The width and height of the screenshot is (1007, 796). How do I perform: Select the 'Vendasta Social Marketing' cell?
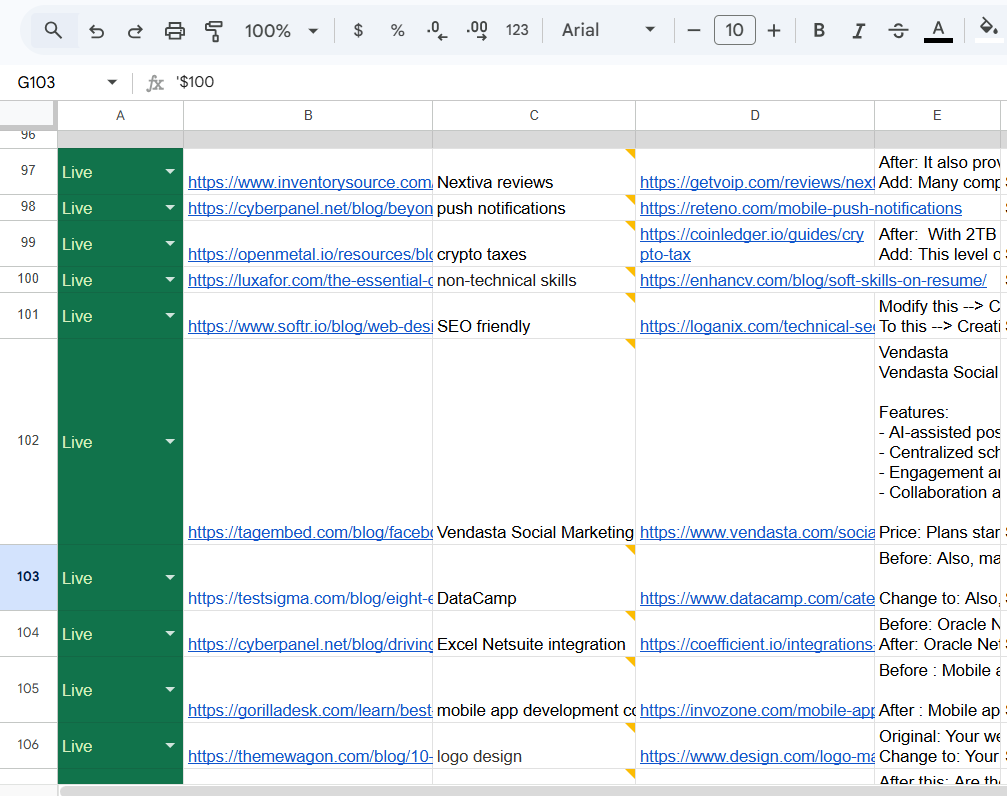click(534, 441)
